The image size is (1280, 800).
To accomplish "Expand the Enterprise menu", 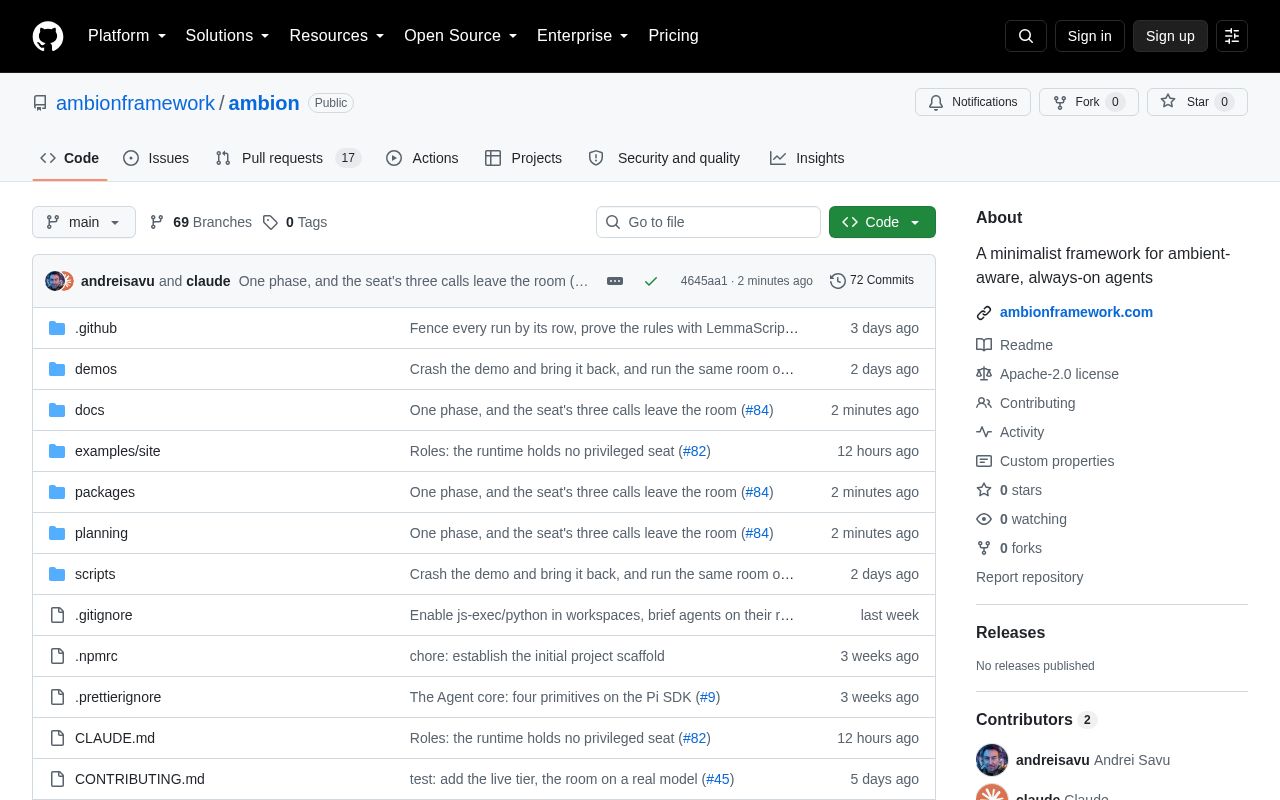I will click(x=583, y=36).
